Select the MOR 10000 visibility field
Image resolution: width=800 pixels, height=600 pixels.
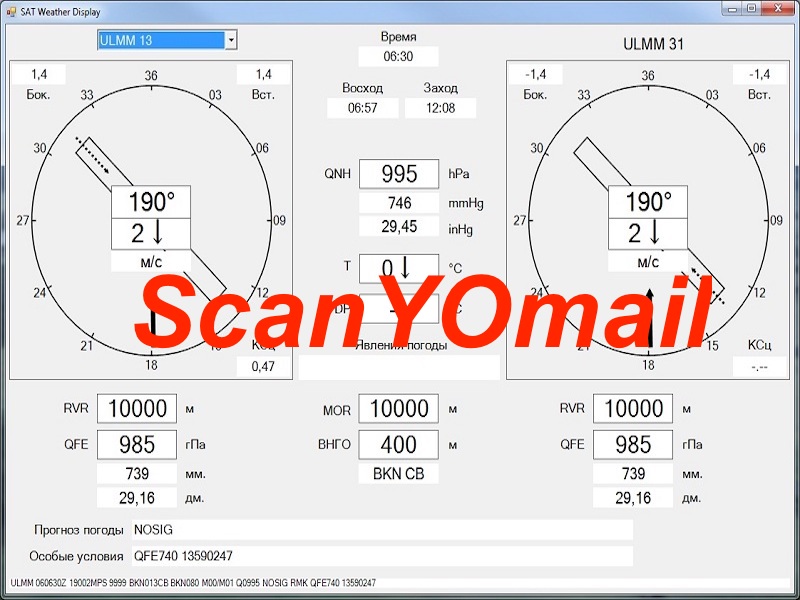click(x=398, y=409)
